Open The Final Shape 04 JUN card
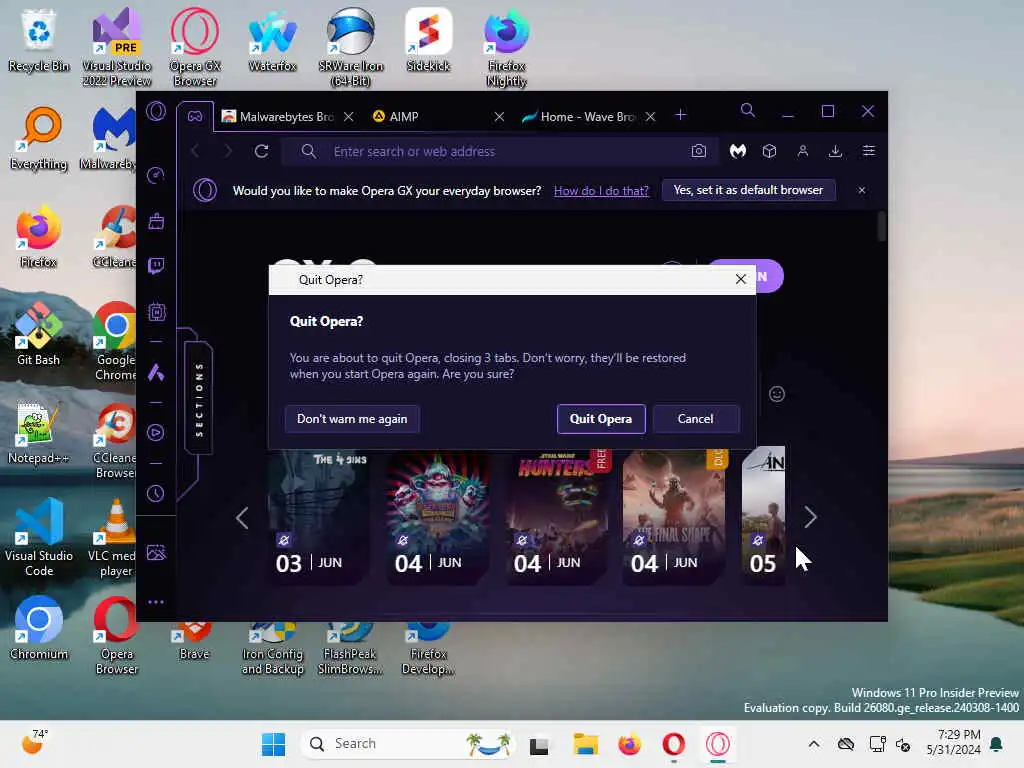The height and width of the screenshot is (768, 1024). point(674,516)
